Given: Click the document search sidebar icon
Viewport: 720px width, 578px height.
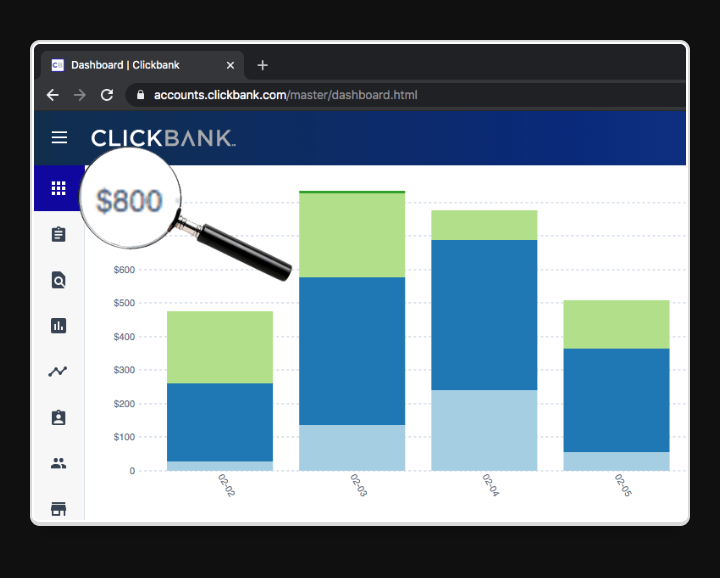Looking at the screenshot, I should tap(59, 280).
